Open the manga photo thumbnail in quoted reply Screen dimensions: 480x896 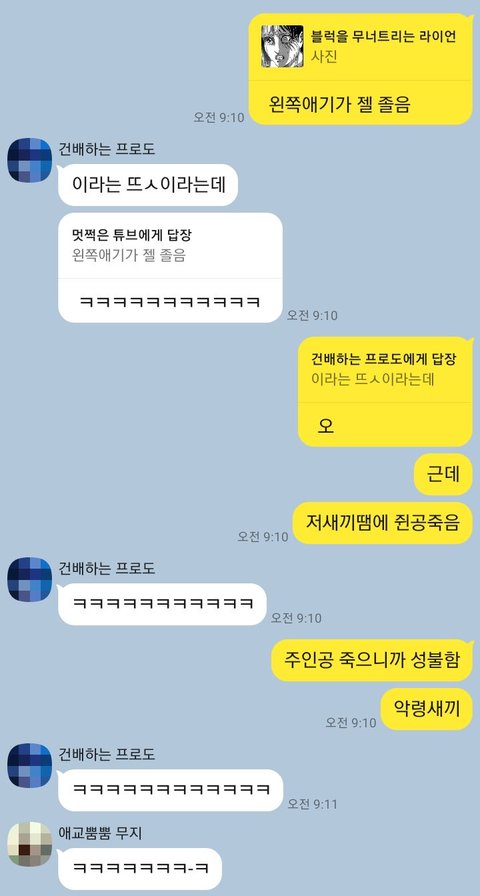pos(282,46)
